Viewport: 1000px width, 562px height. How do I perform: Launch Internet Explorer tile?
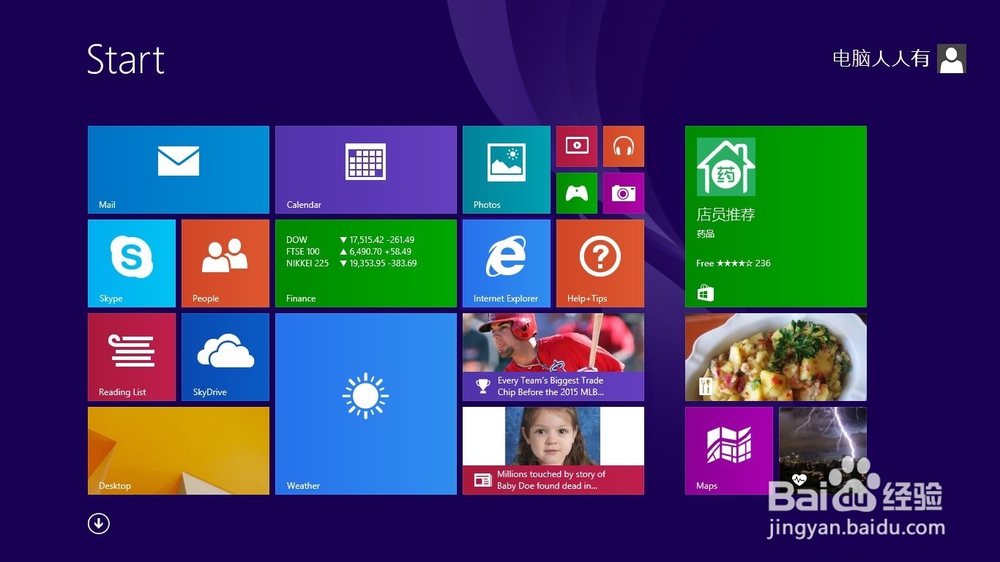(x=506, y=263)
